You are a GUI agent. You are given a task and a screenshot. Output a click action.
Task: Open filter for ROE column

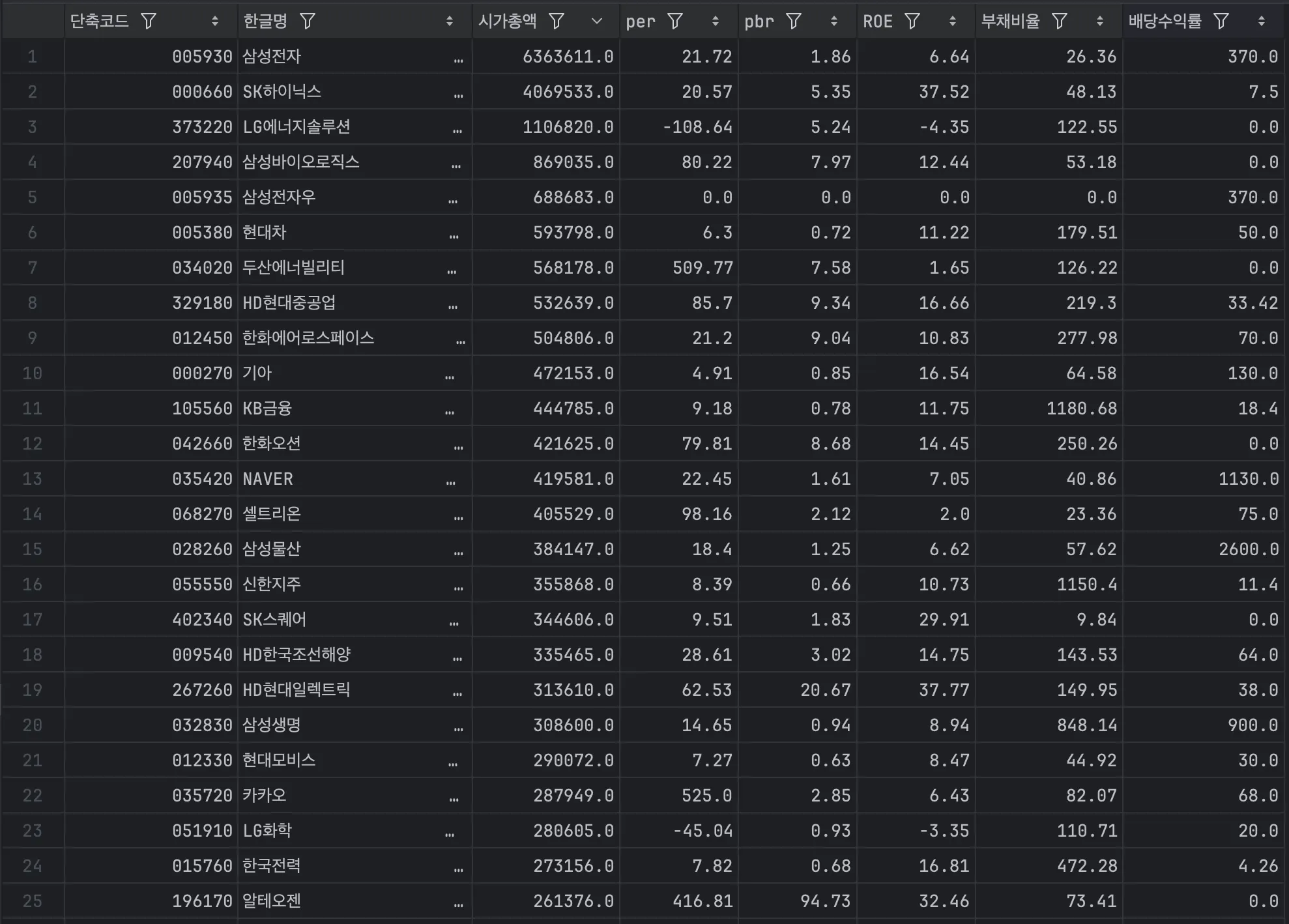912,22
